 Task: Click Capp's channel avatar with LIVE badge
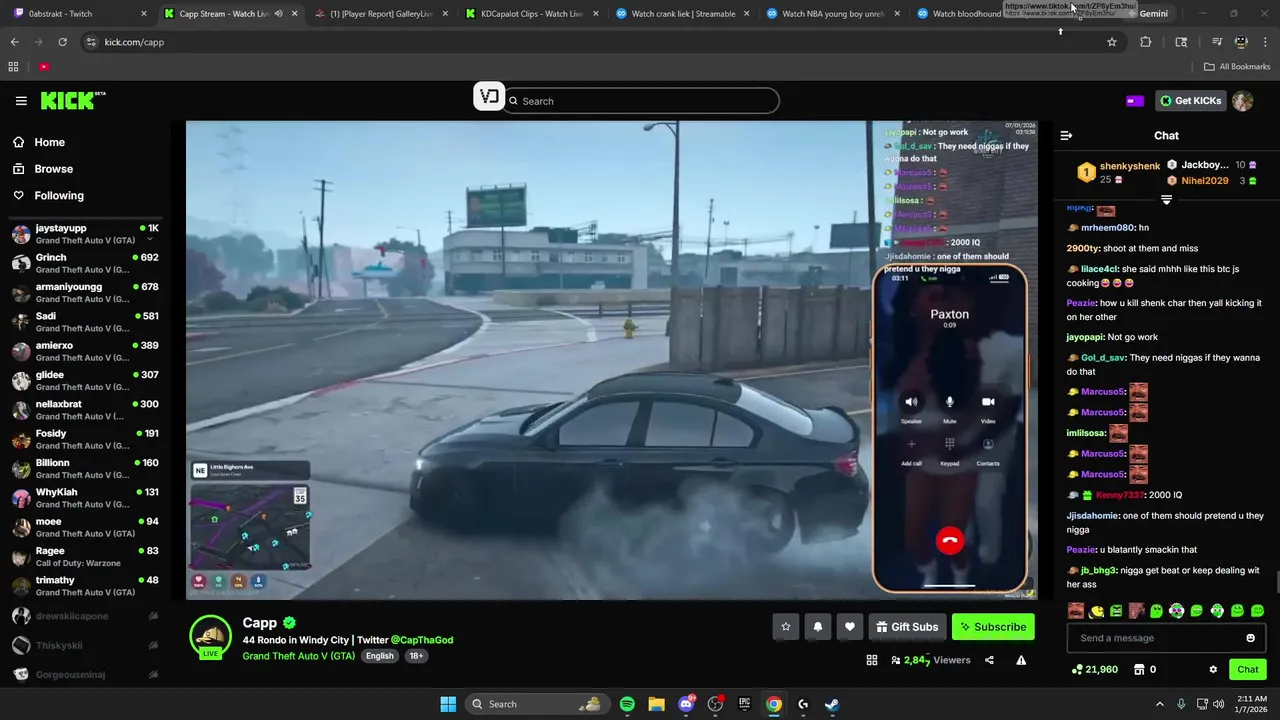[211, 638]
